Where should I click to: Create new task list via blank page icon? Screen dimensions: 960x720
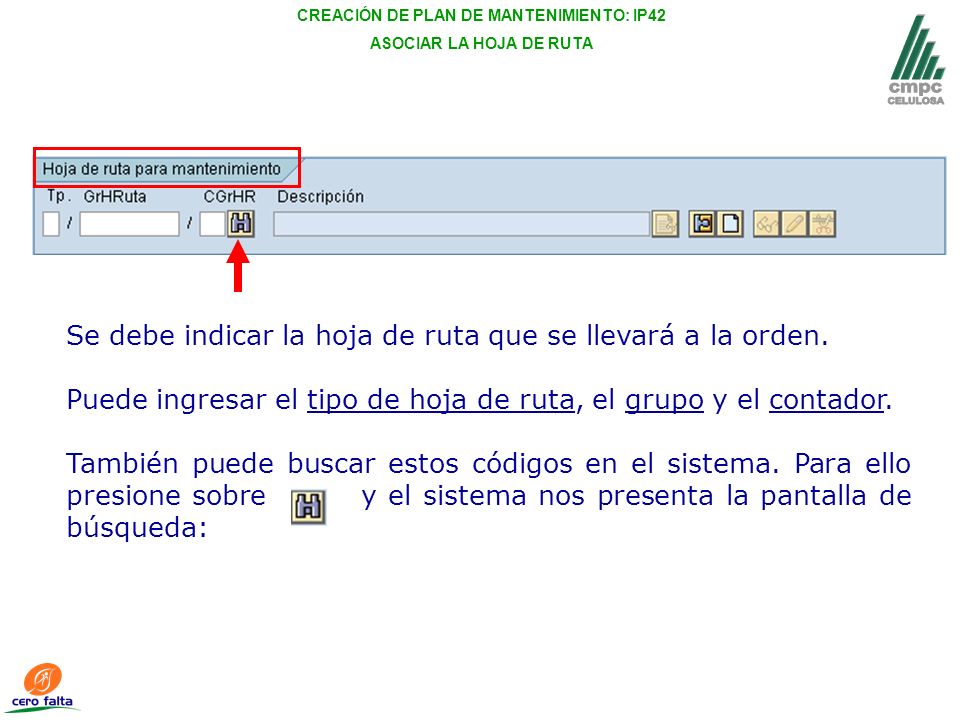coord(730,223)
